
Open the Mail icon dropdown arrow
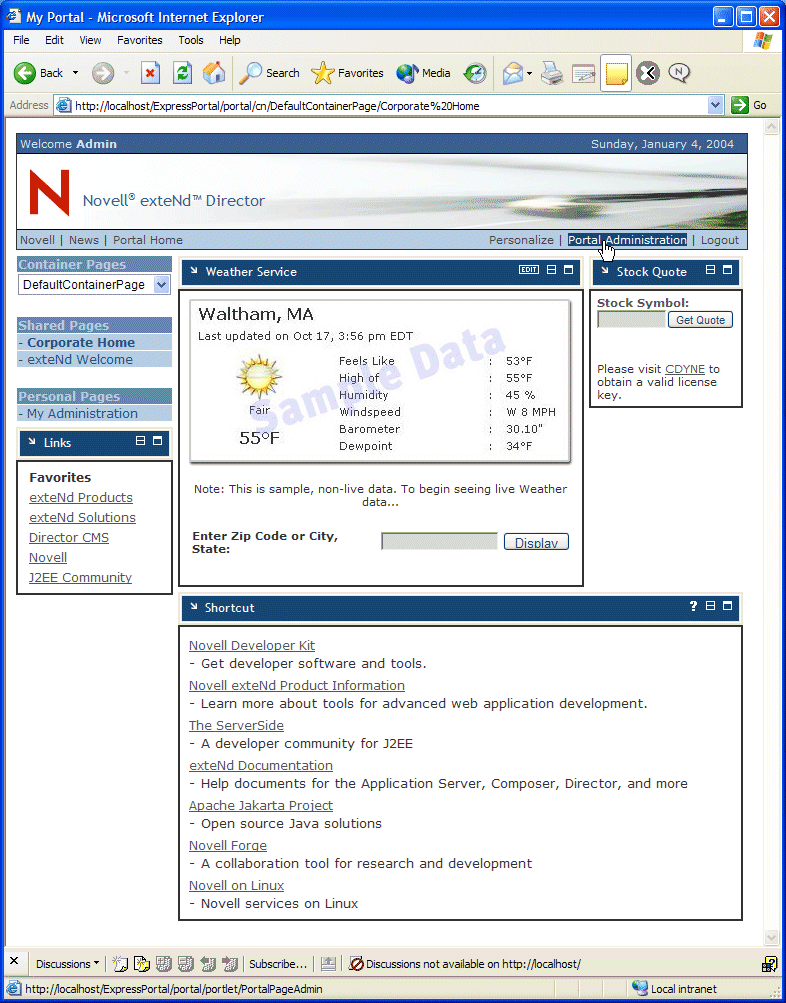pyautogui.click(x=530, y=74)
